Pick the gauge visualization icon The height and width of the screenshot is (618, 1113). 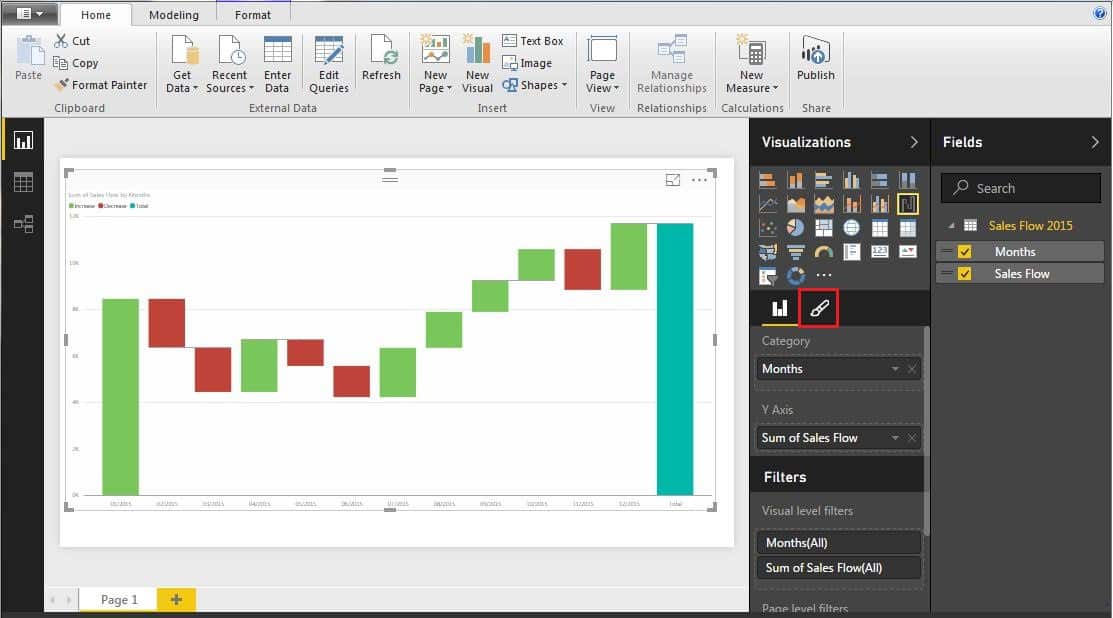[x=824, y=252]
